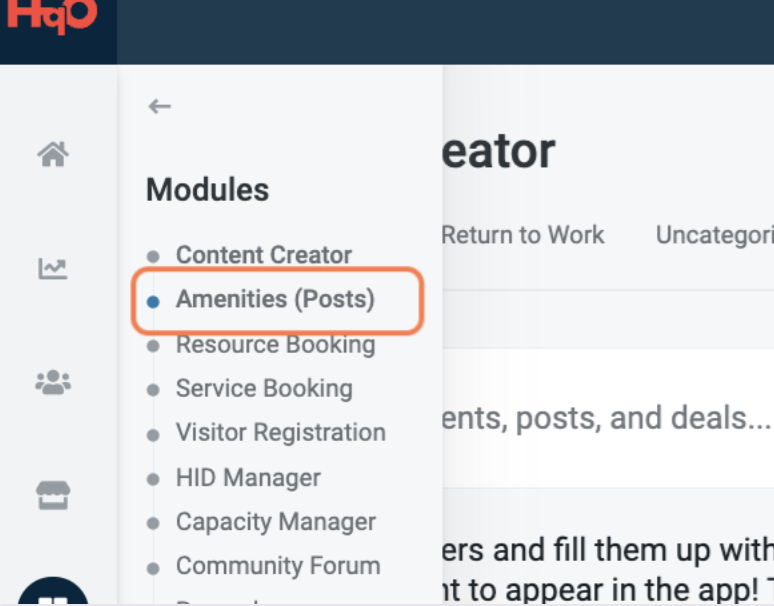Open HID Manager module
This screenshot has width=774, height=606.
coord(248,478)
